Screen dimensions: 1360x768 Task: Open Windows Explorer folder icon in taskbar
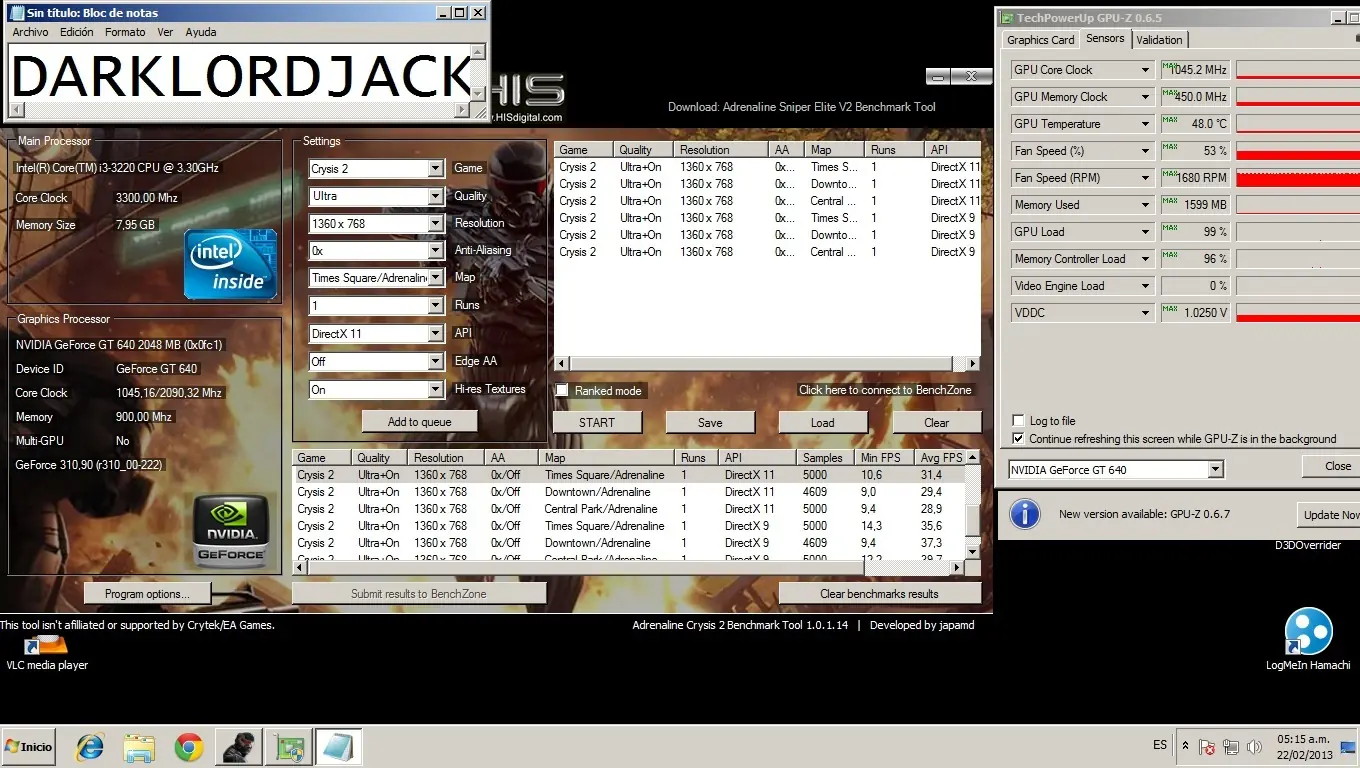tap(139, 746)
